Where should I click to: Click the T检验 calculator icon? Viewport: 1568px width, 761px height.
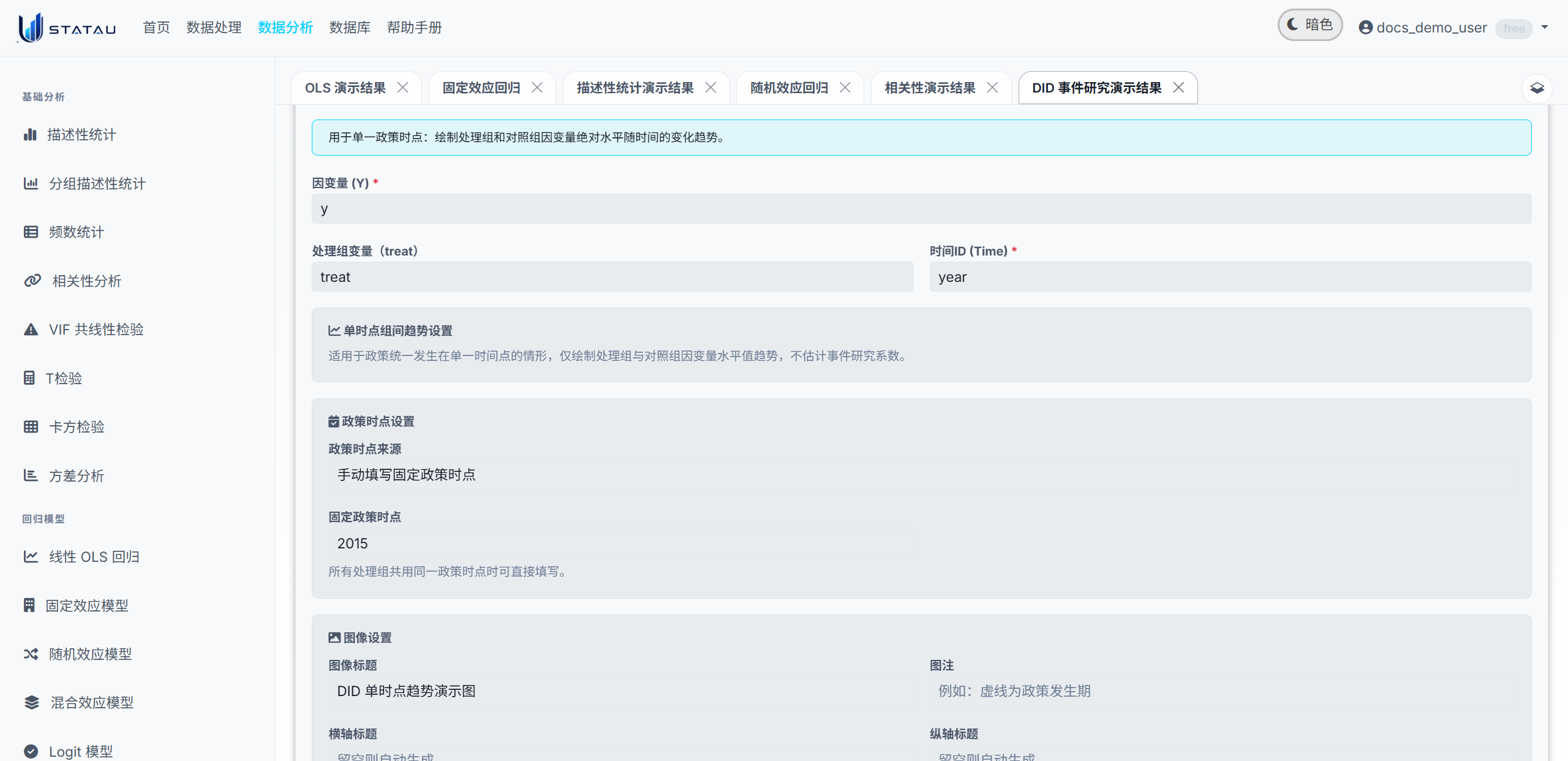[x=29, y=378]
